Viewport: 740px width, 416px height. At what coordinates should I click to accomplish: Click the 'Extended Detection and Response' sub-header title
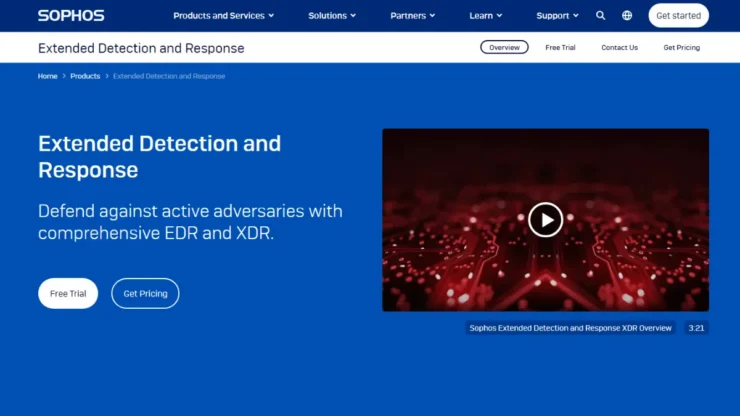[x=141, y=48]
